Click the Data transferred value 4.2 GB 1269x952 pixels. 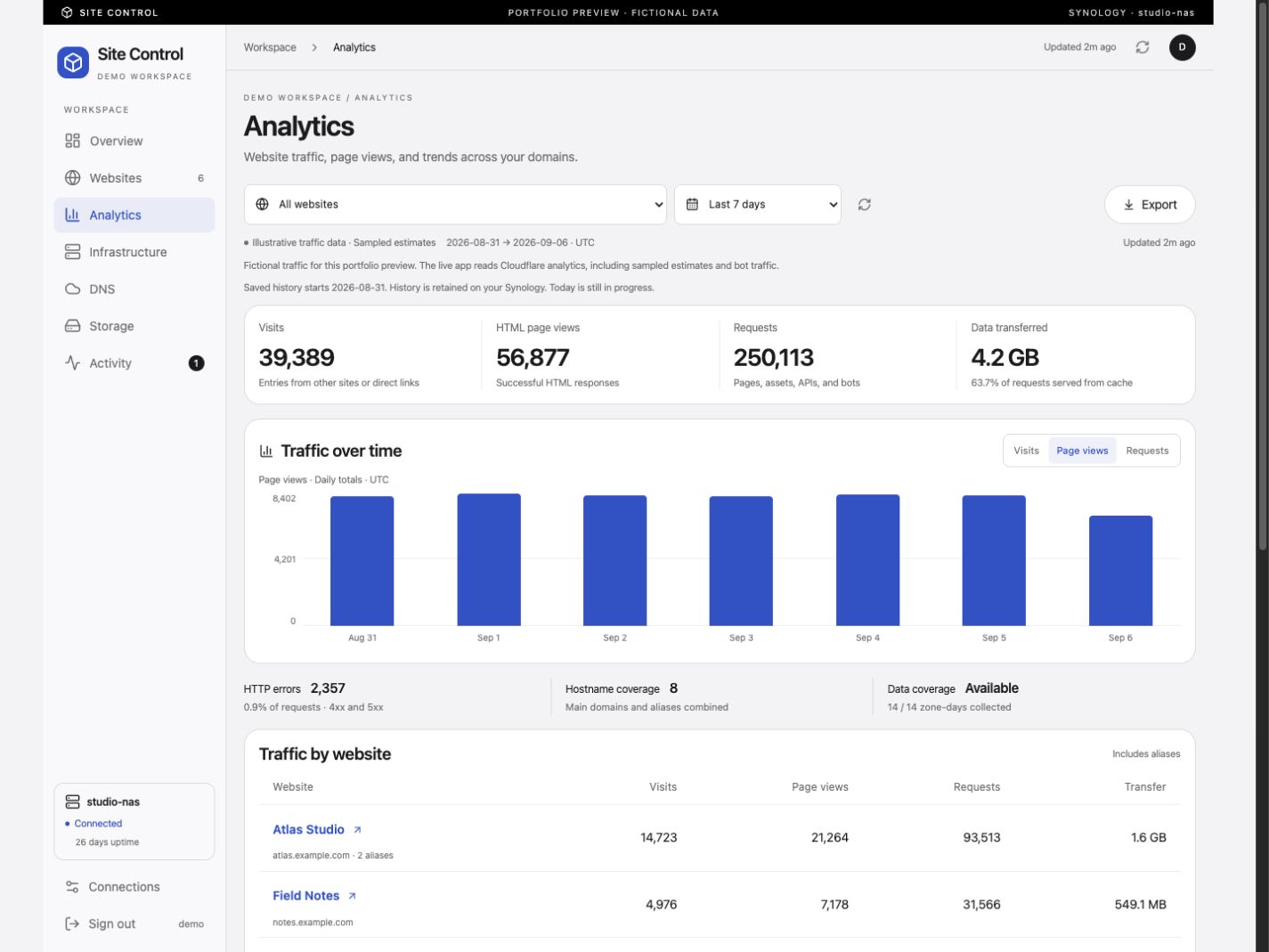click(1005, 358)
